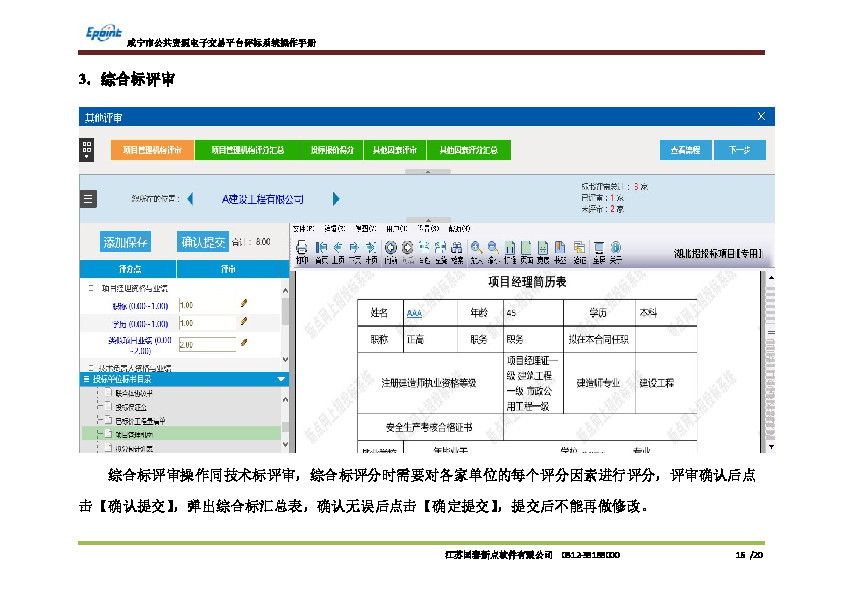
Task: Click the previous page (上页) arrow icon
Action: (x=338, y=248)
